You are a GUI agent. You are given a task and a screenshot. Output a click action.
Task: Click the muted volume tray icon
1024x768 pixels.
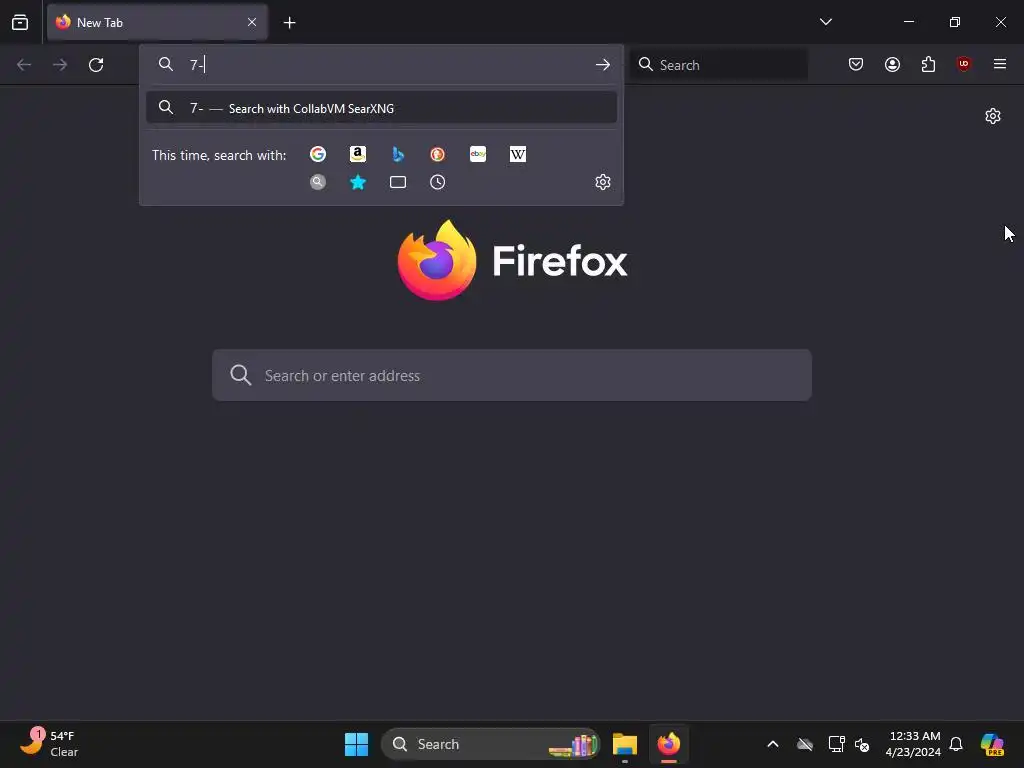coord(863,744)
